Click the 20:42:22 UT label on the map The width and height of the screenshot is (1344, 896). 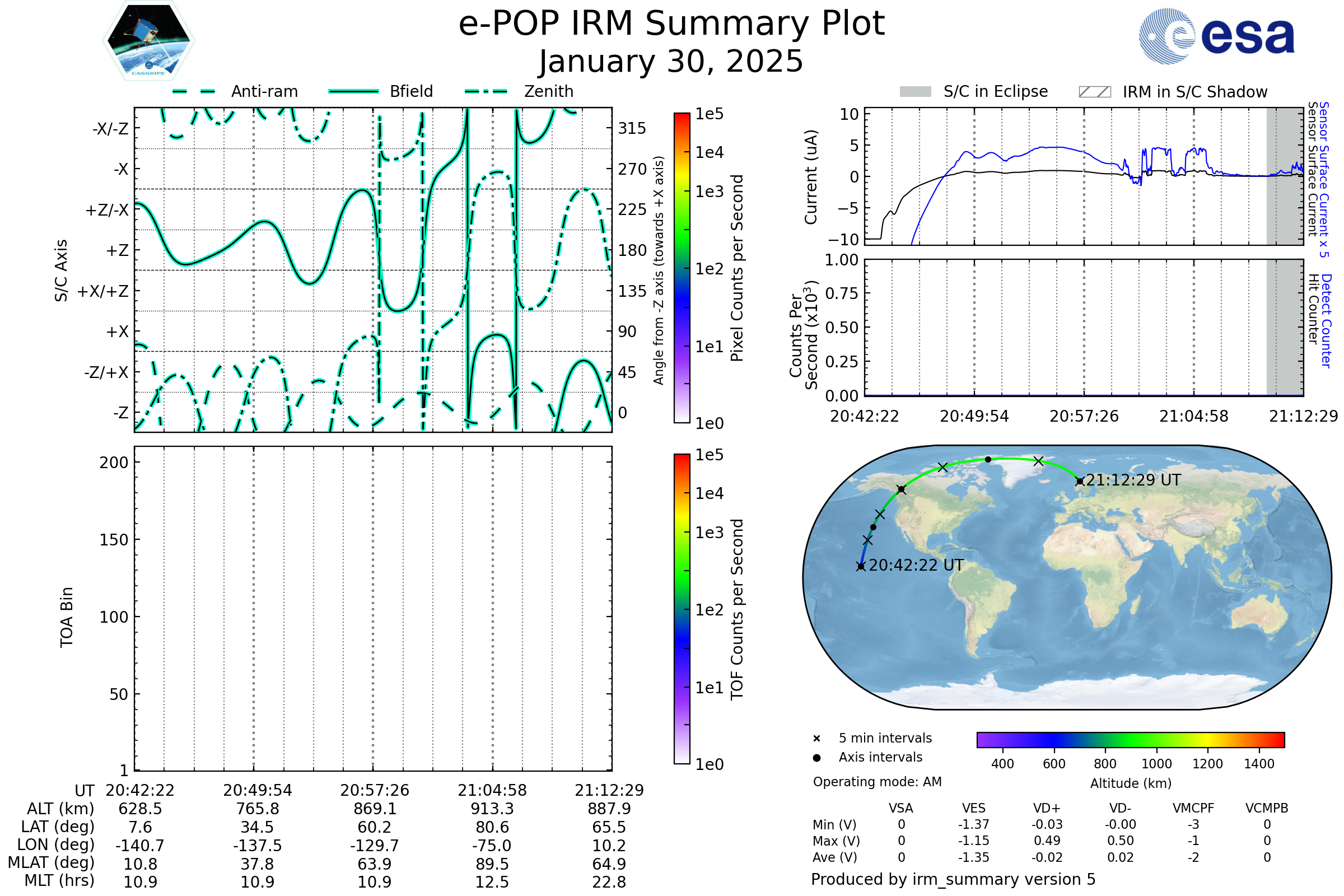(916, 565)
